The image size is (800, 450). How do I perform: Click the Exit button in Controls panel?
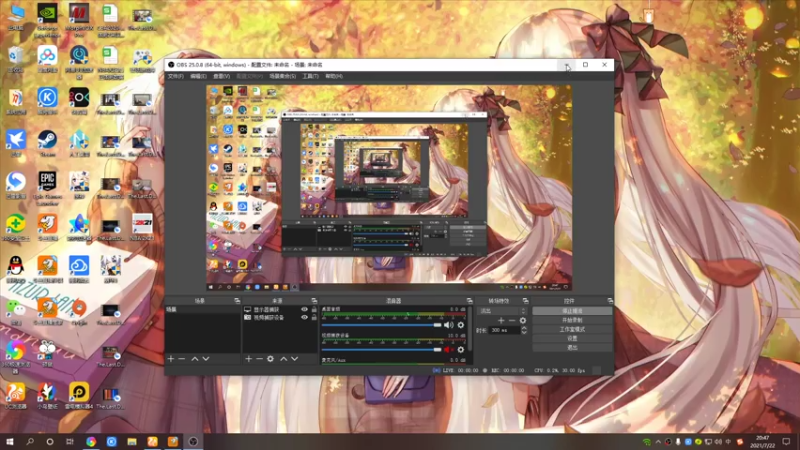pyautogui.click(x=572, y=347)
